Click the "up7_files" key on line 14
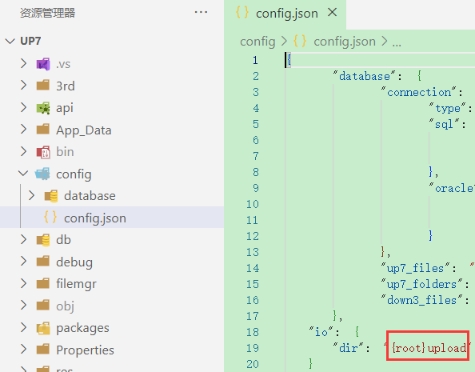Image resolution: width=475 pixels, height=372 pixels. coord(415,268)
